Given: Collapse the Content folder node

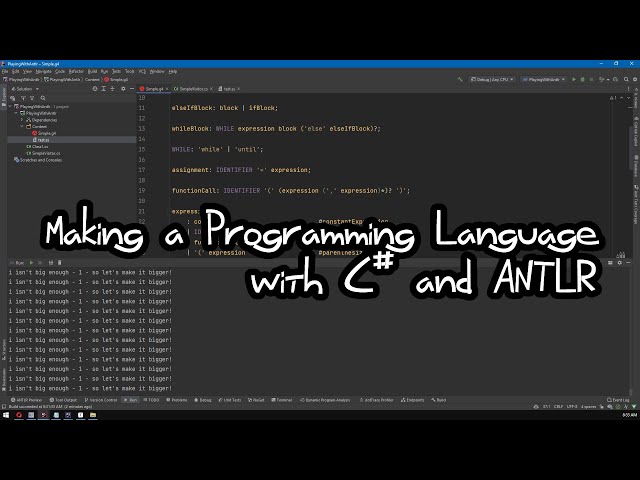Looking at the screenshot, I should pos(22,127).
